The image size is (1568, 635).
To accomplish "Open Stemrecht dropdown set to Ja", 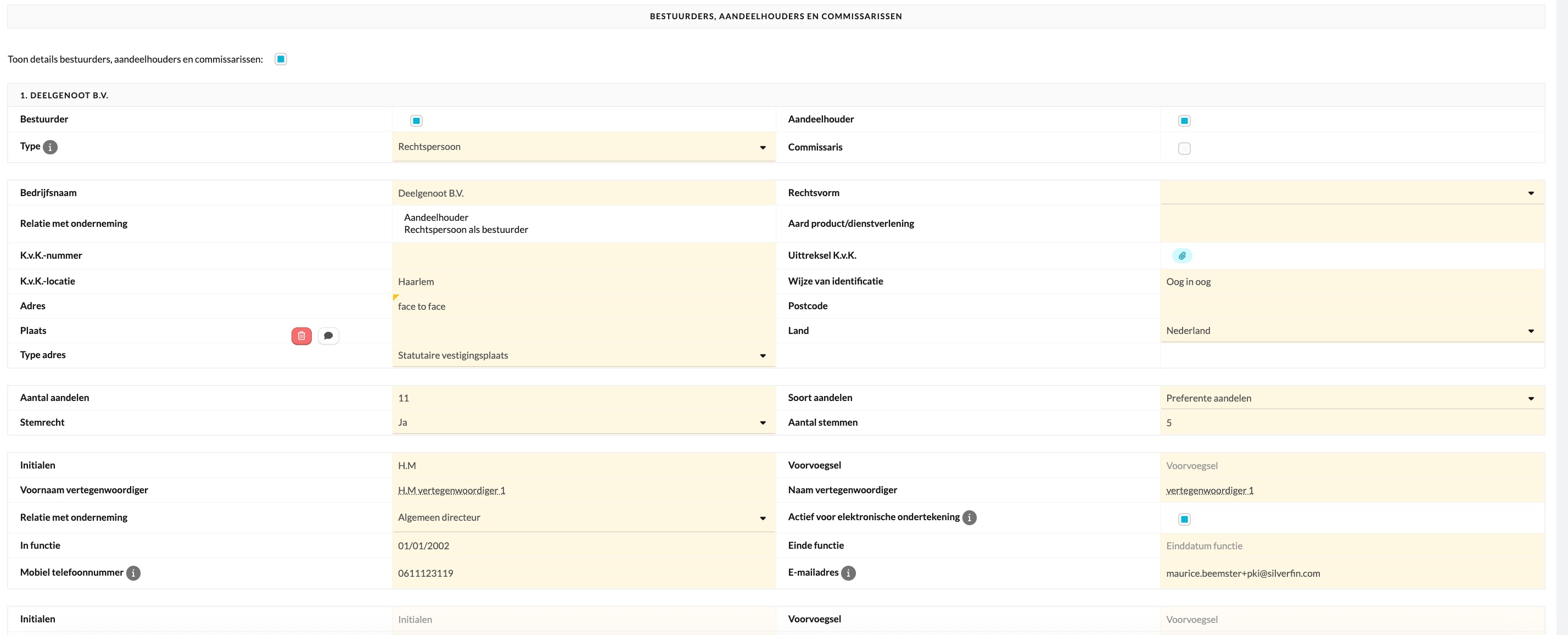I will tap(583, 422).
